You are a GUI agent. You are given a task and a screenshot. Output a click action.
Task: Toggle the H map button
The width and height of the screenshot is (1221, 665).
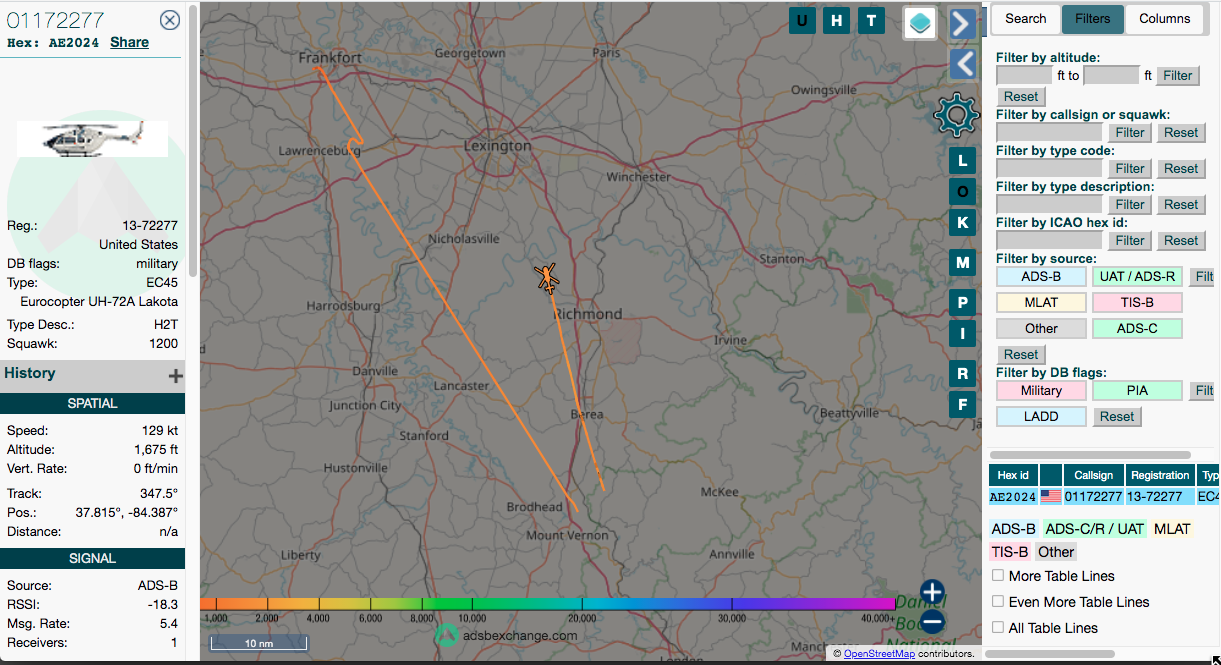tap(837, 20)
